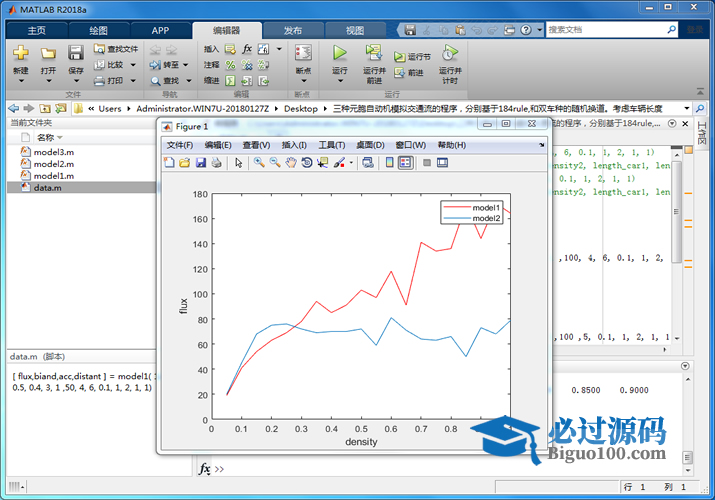Click the 断点 (Breakpoints) icon
Image resolution: width=715 pixels, height=500 pixels.
303,53
